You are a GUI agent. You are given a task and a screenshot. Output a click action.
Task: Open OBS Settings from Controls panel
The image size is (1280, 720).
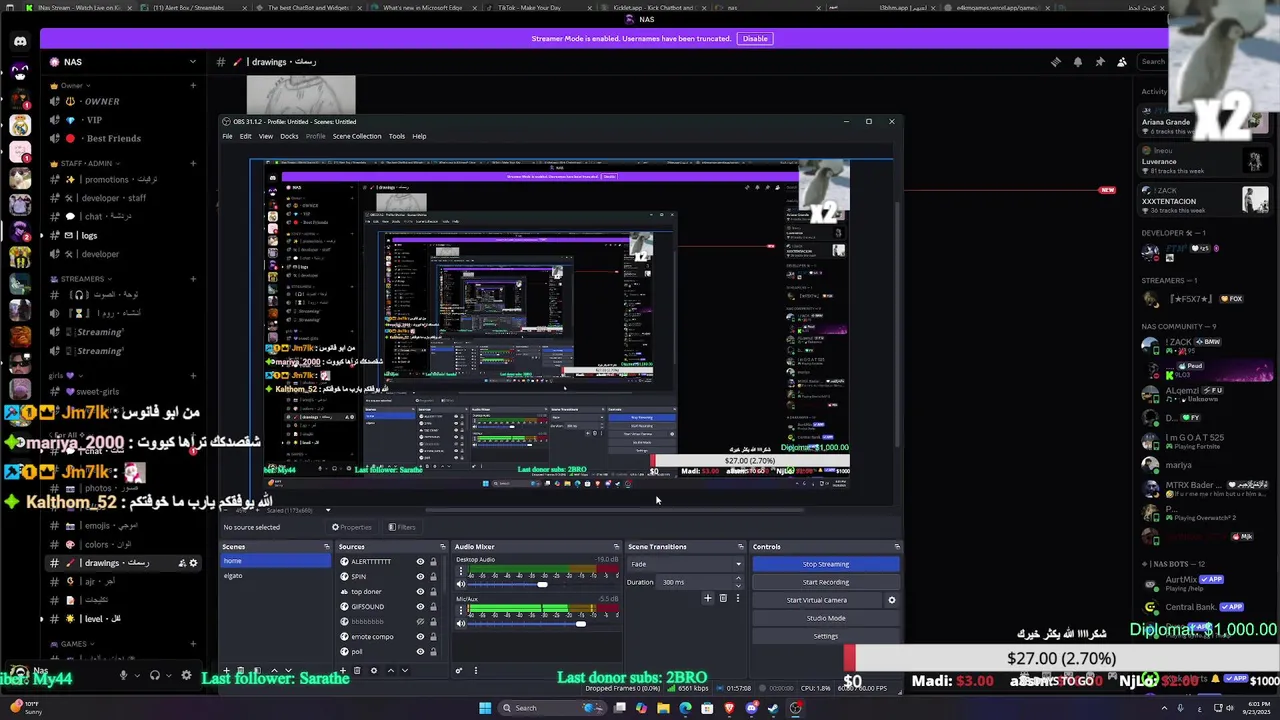(x=825, y=636)
